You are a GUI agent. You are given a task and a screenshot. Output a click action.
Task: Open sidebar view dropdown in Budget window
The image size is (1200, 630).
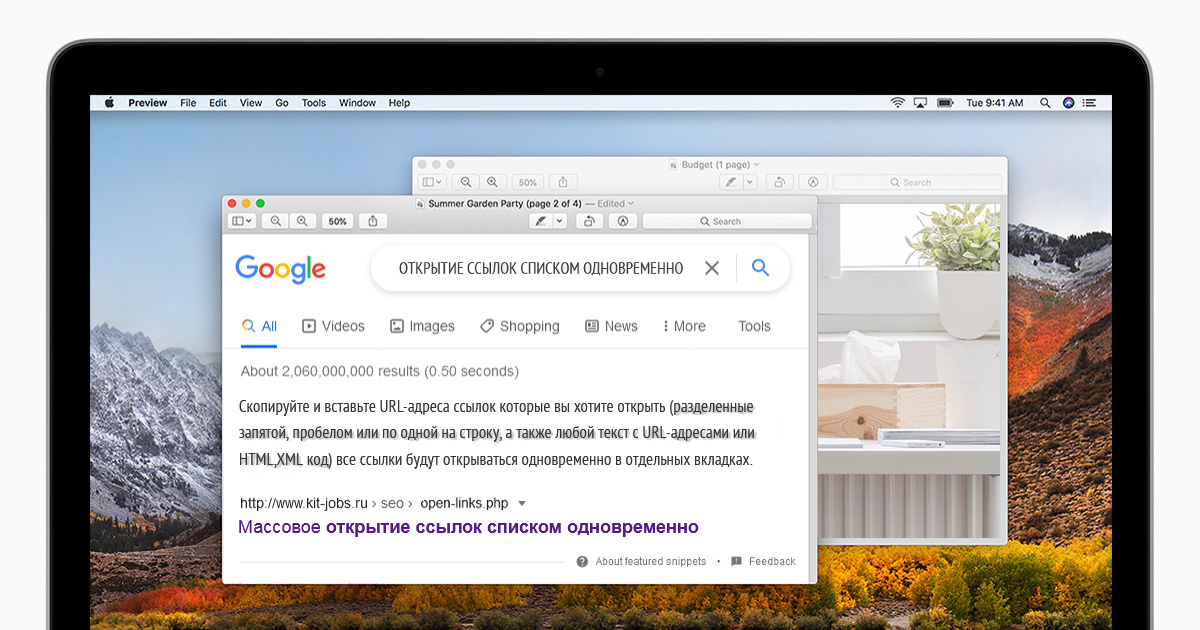433,182
